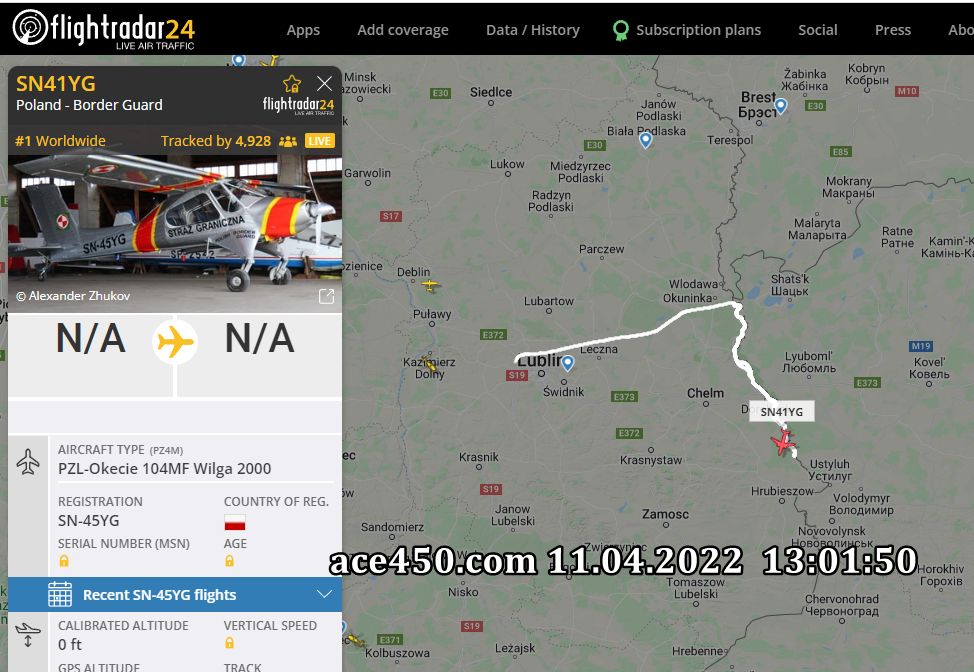
Task: Click the Biala Podlaska airport pin
Action: [645, 140]
